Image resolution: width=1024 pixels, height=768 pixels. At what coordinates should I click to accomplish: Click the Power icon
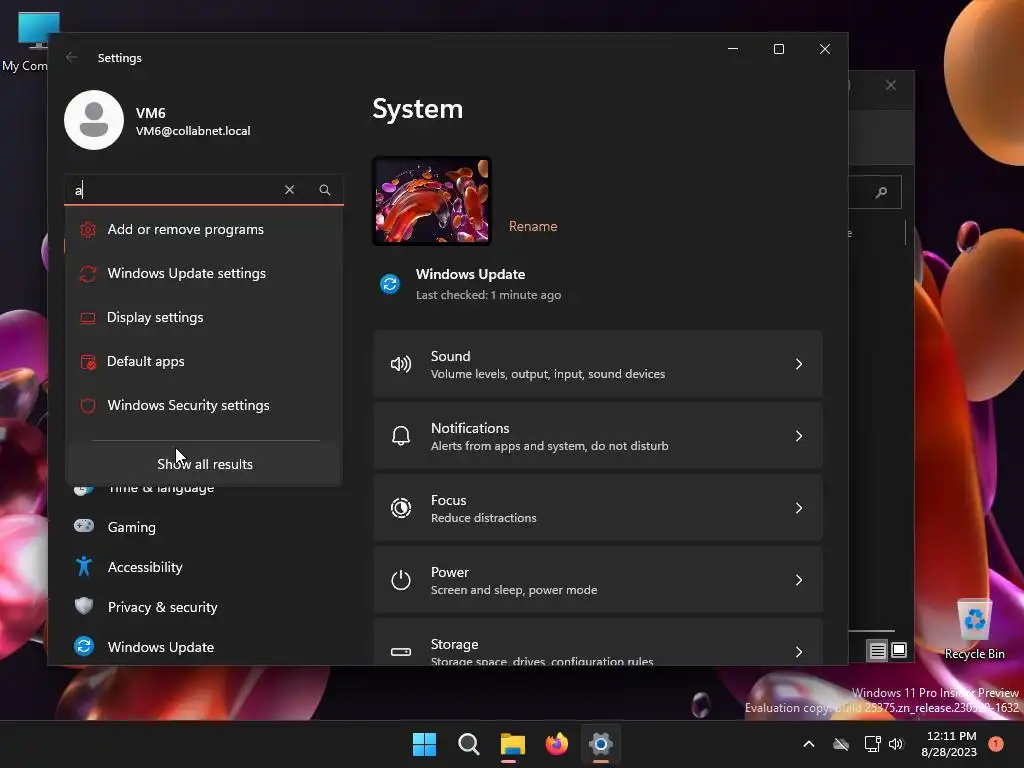tap(401, 580)
